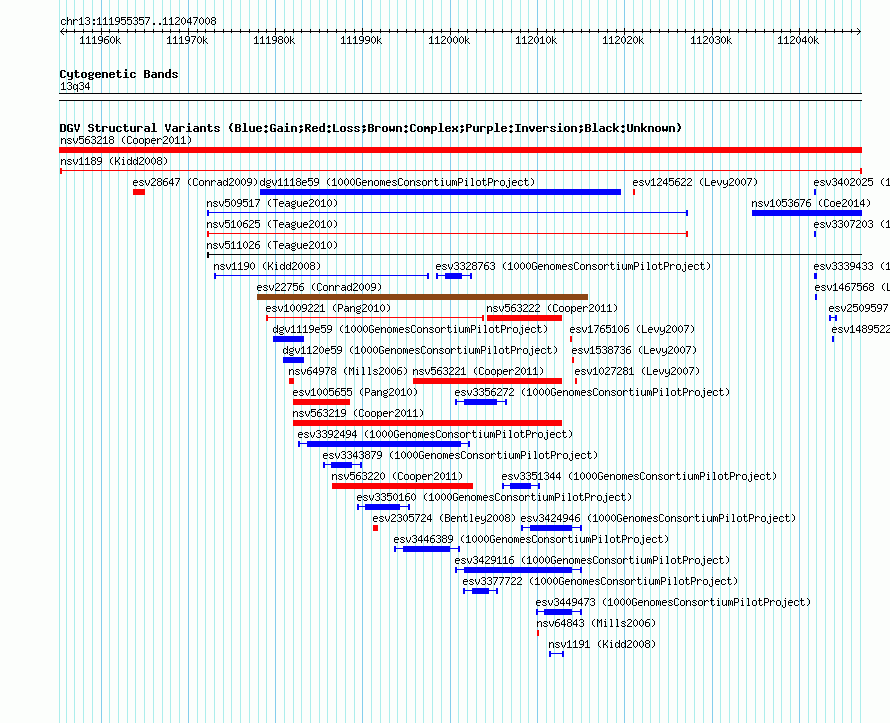Viewport: 890px width, 723px height.
Task: Open the esv3307203 variant label
Action: coord(851,224)
